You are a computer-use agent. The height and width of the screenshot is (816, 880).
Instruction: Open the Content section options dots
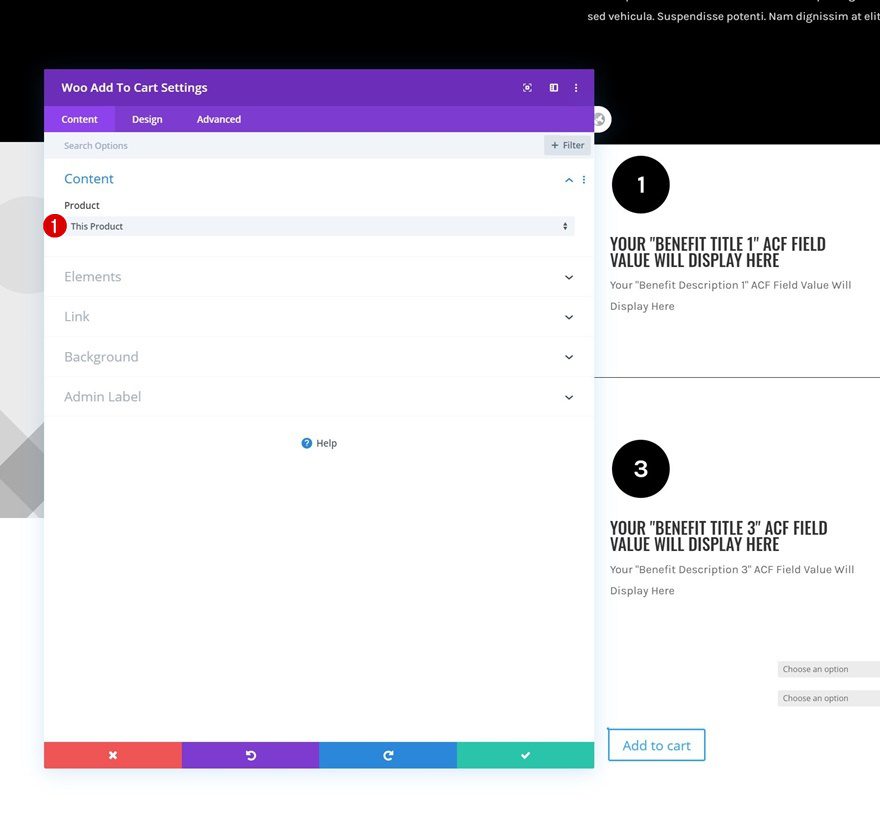584,180
